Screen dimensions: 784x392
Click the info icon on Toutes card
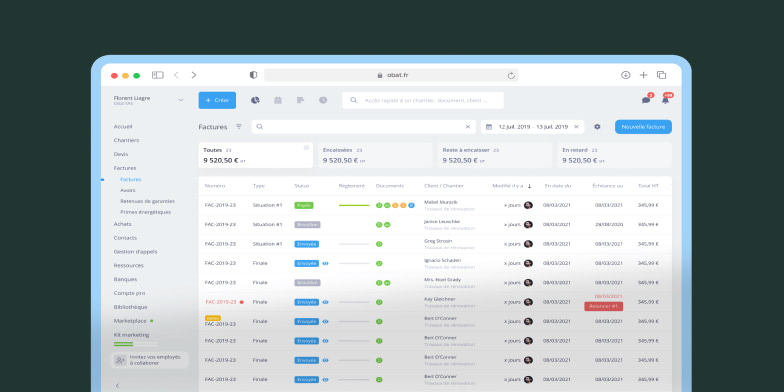click(306, 148)
